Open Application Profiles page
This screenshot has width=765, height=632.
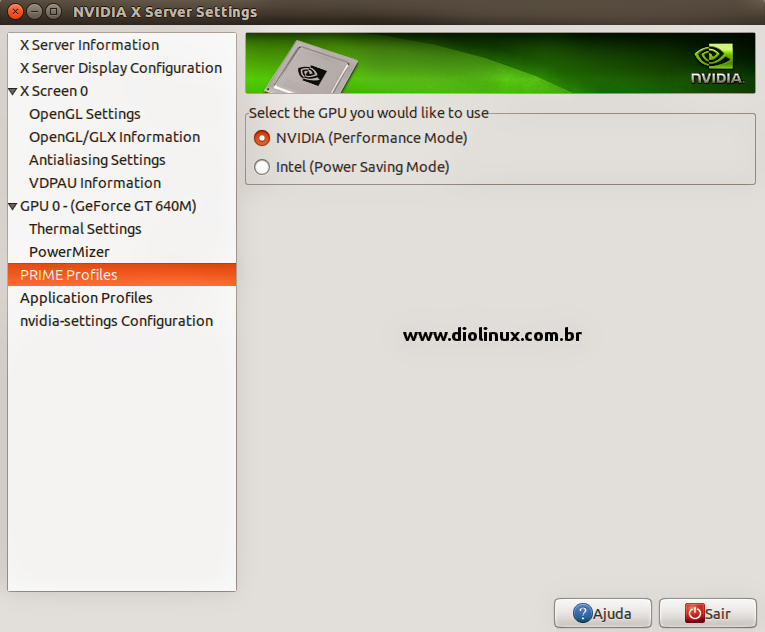[86, 298]
